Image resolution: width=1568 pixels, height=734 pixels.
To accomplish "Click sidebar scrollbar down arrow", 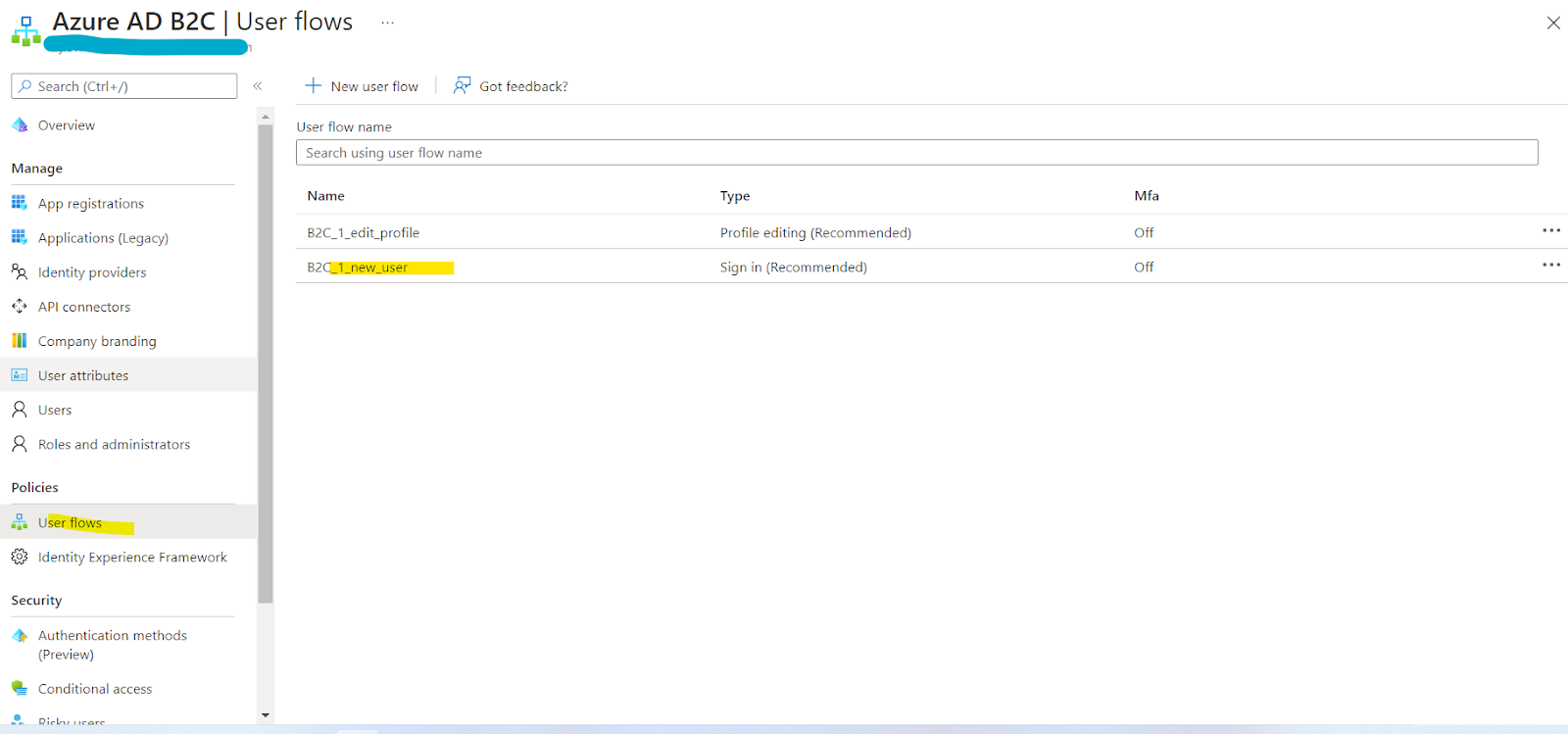I will [x=266, y=715].
